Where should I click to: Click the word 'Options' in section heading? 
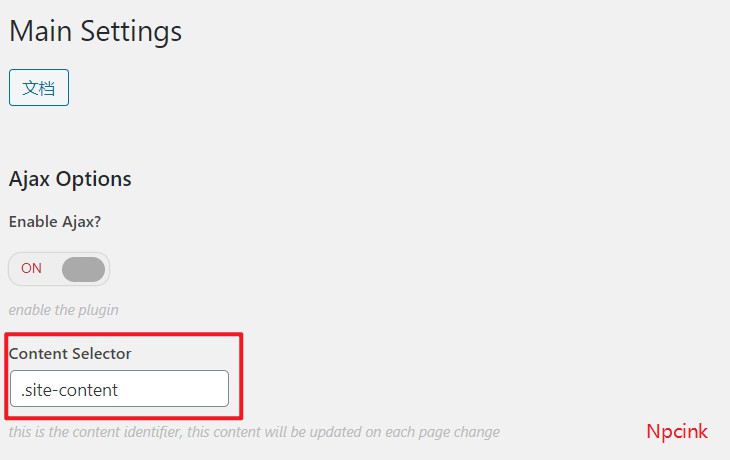pyautogui.click(x=94, y=179)
